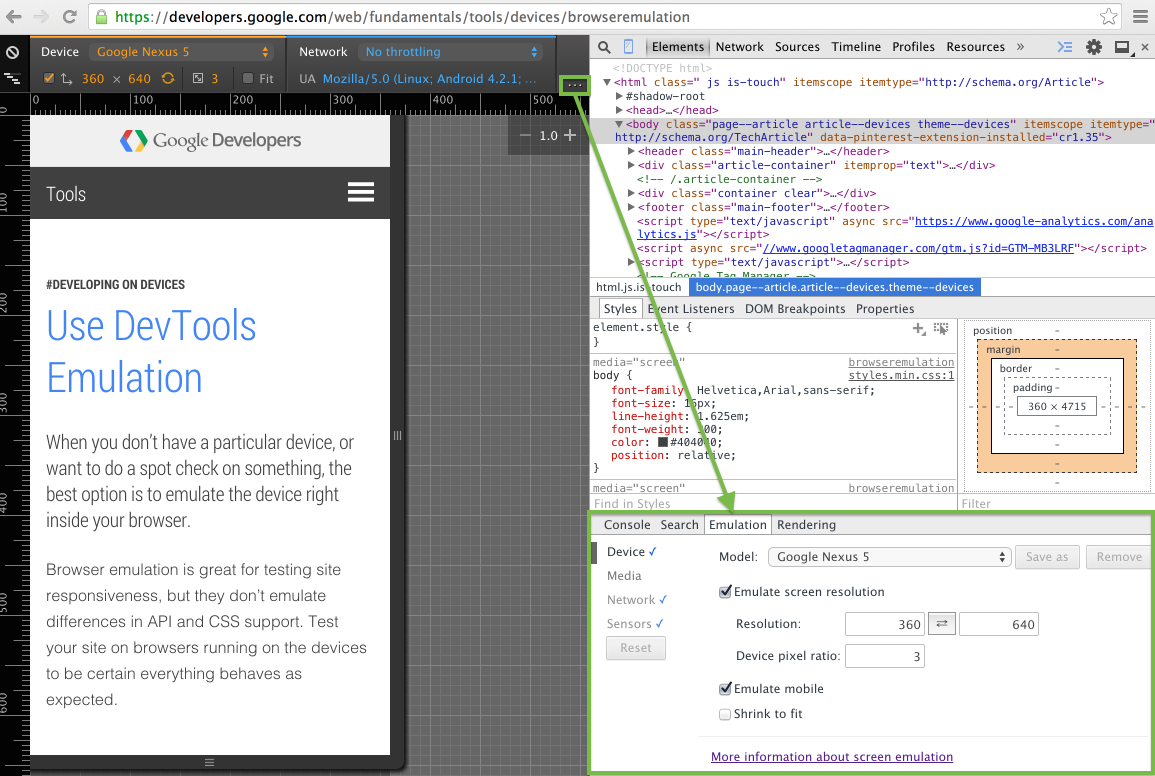Expand the footer main-footer node
Image resolution: width=1155 pixels, height=776 pixels.
631,207
